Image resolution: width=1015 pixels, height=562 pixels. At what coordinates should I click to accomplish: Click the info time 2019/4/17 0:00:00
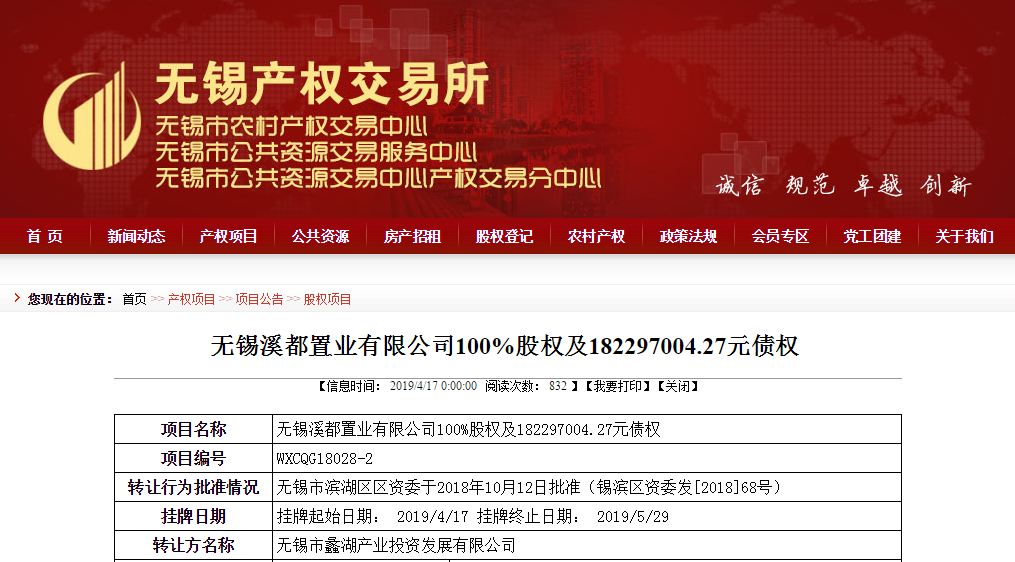(433, 387)
